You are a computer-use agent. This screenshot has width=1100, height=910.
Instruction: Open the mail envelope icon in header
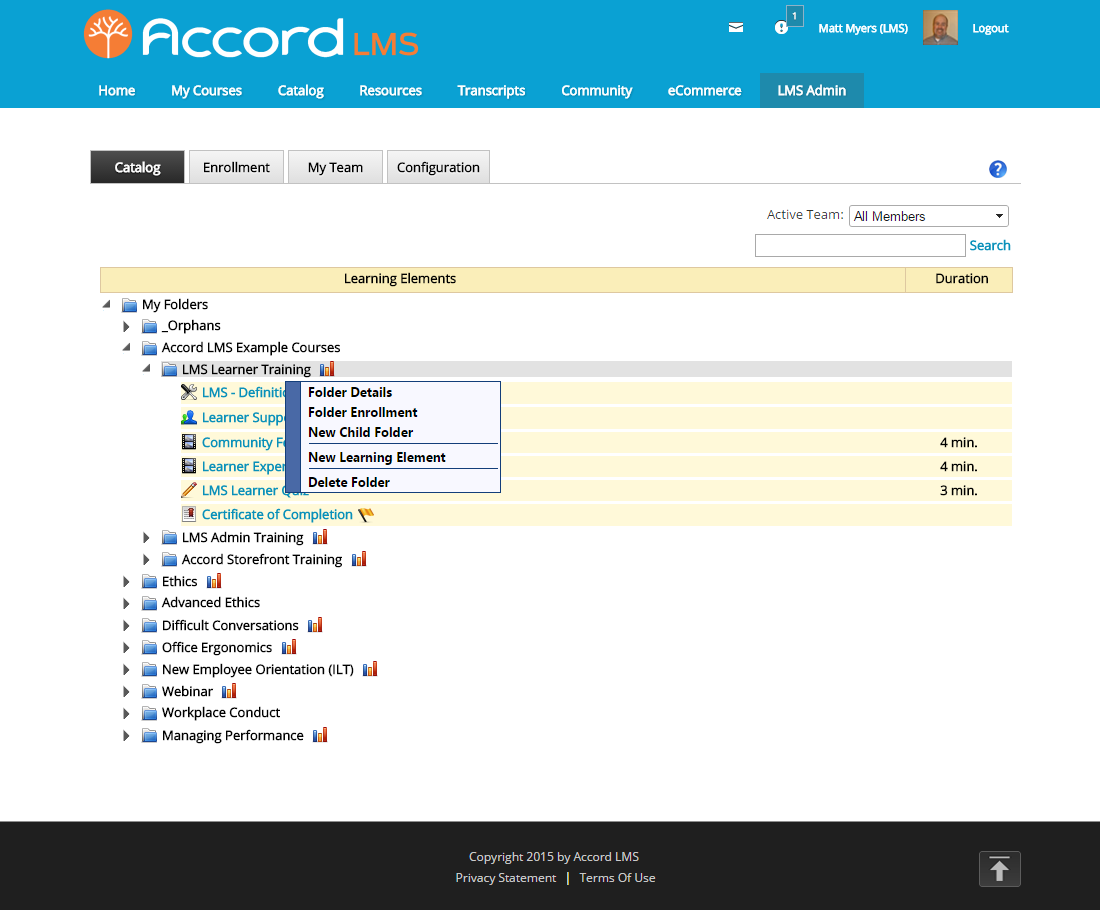click(735, 28)
